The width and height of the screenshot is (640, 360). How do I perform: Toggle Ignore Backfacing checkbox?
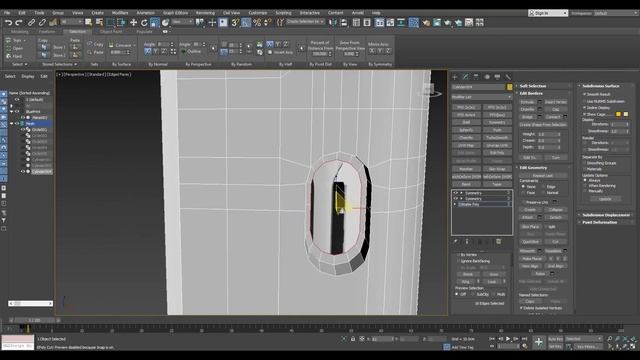point(458,261)
